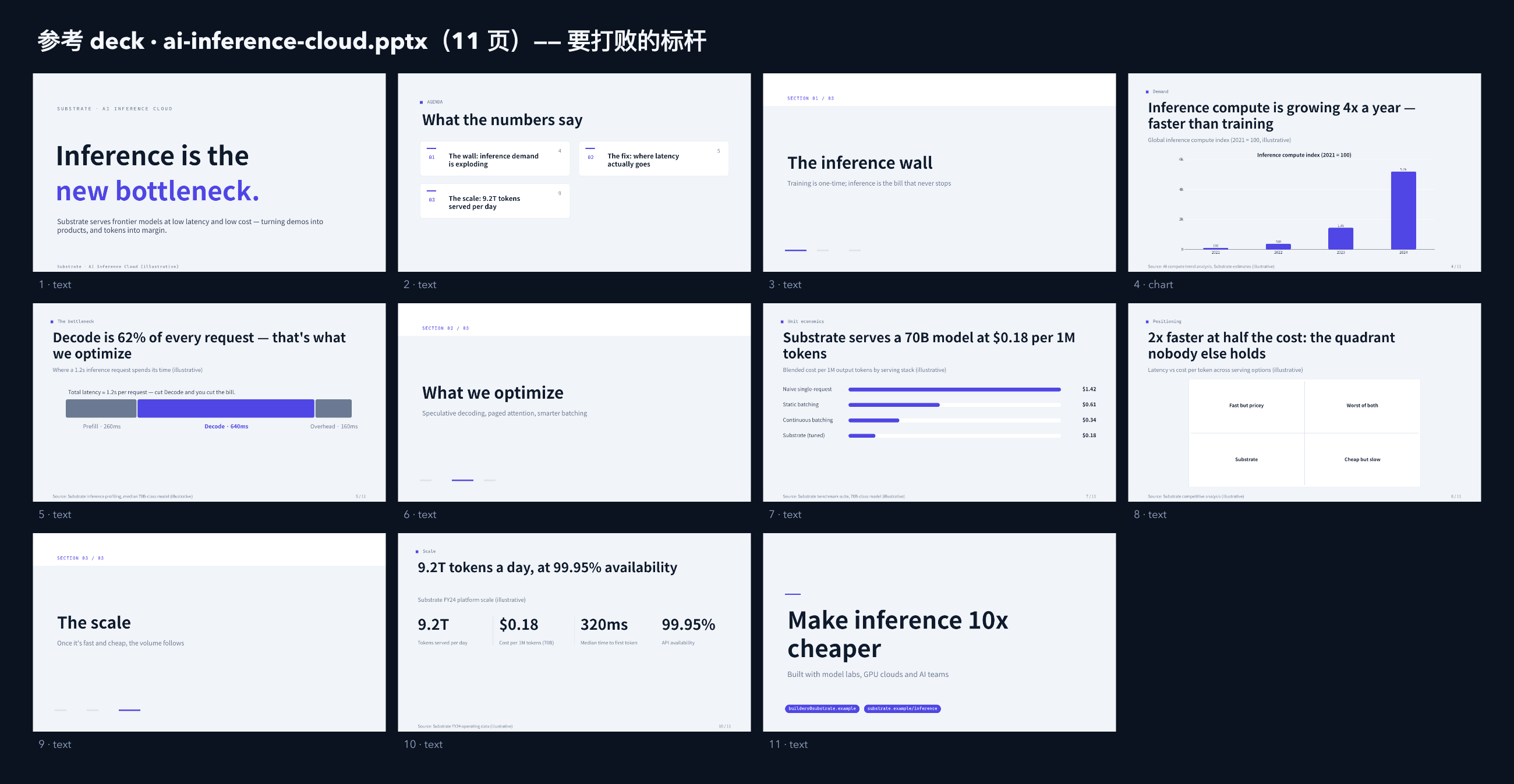This screenshot has width=1514, height=784.
Task: Open agenda card 'The scale: 9.2T tokens served per day'
Action: [495, 201]
